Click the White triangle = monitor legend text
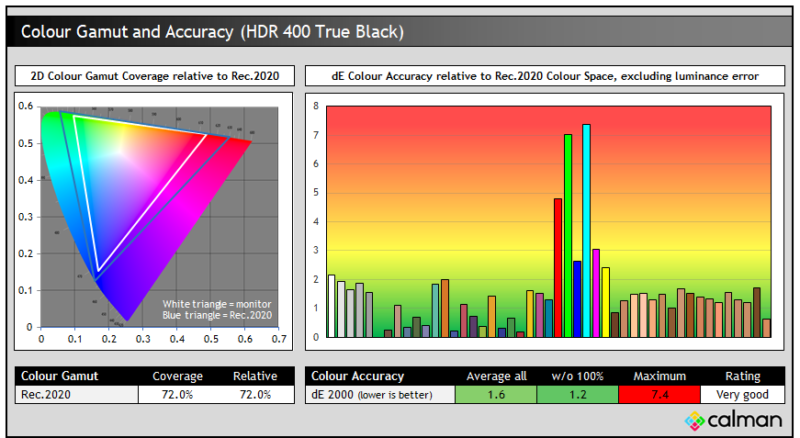The width and height of the screenshot is (800, 438). click(216, 303)
